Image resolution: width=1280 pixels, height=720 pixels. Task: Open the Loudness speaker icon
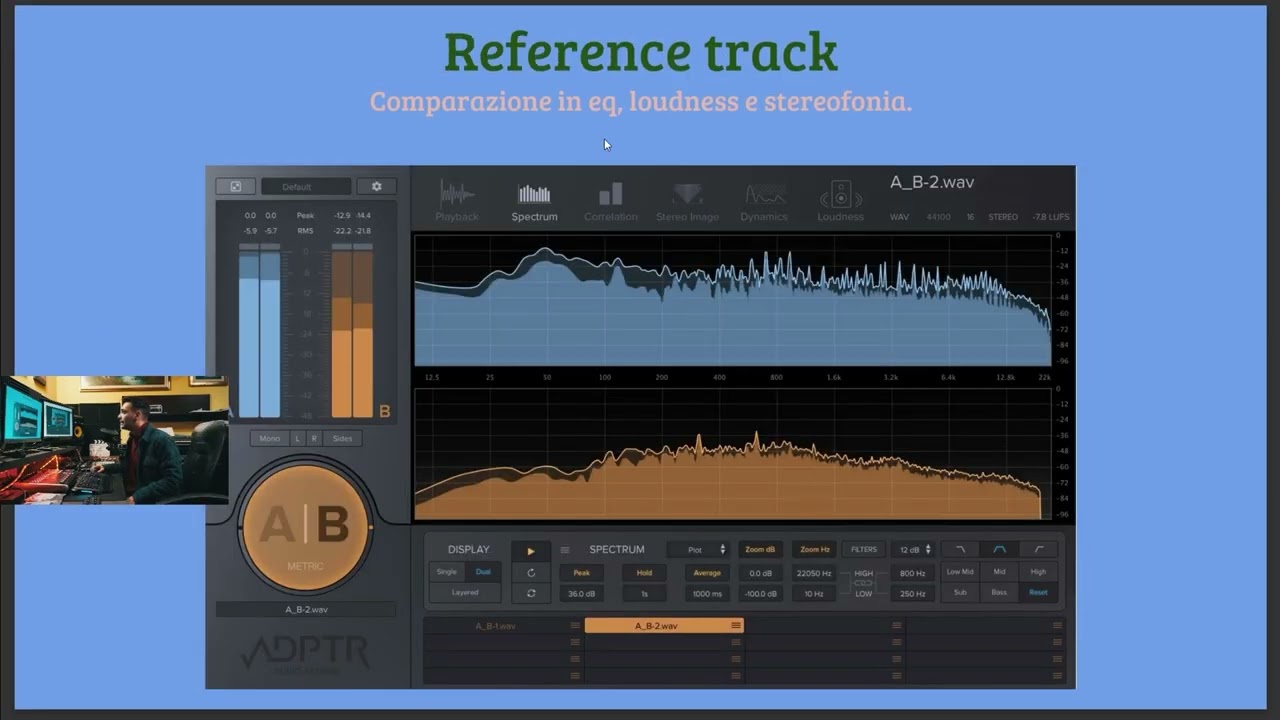[x=840, y=194]
